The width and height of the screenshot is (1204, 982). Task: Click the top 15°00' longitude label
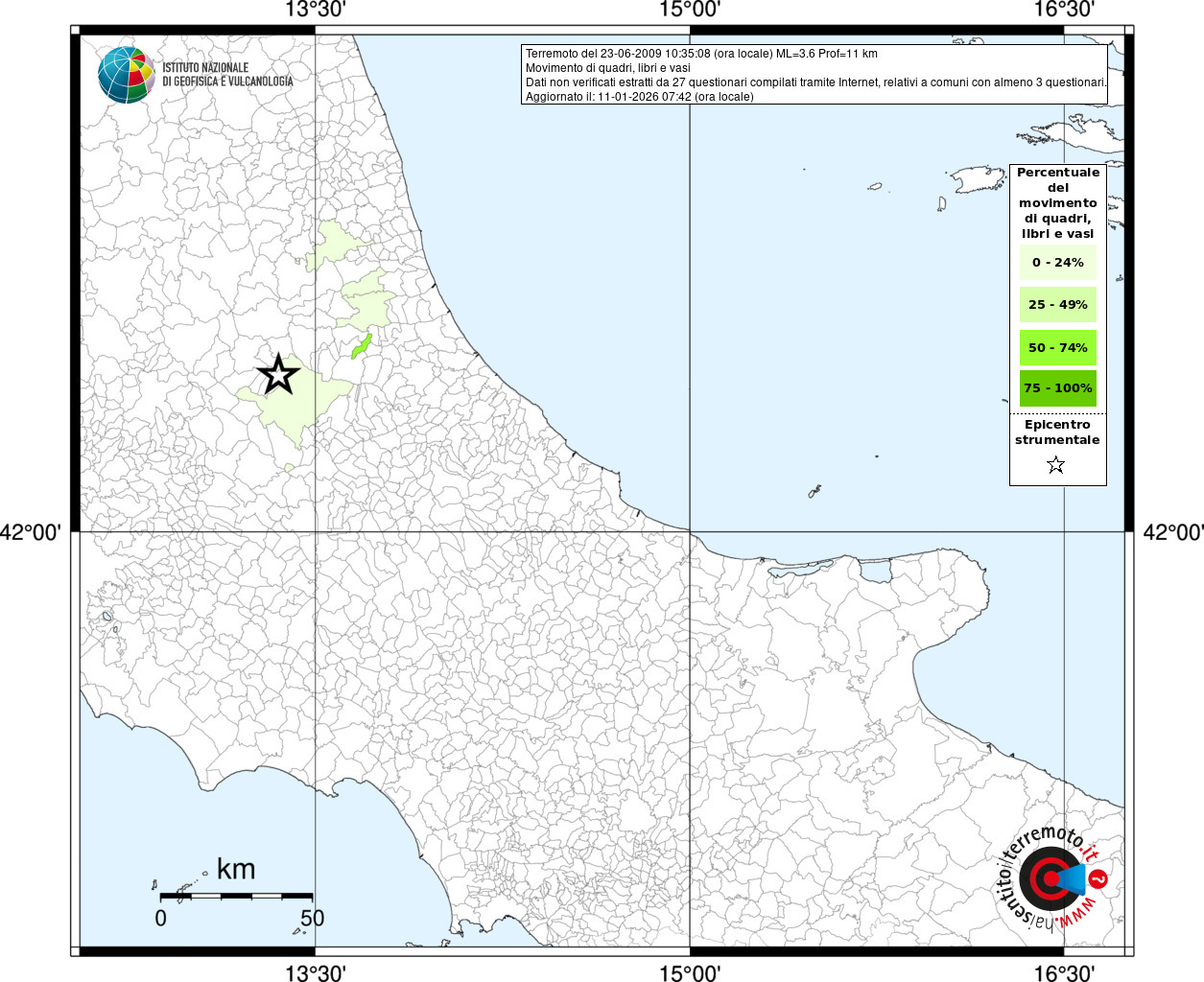click(x=690, y=11)
